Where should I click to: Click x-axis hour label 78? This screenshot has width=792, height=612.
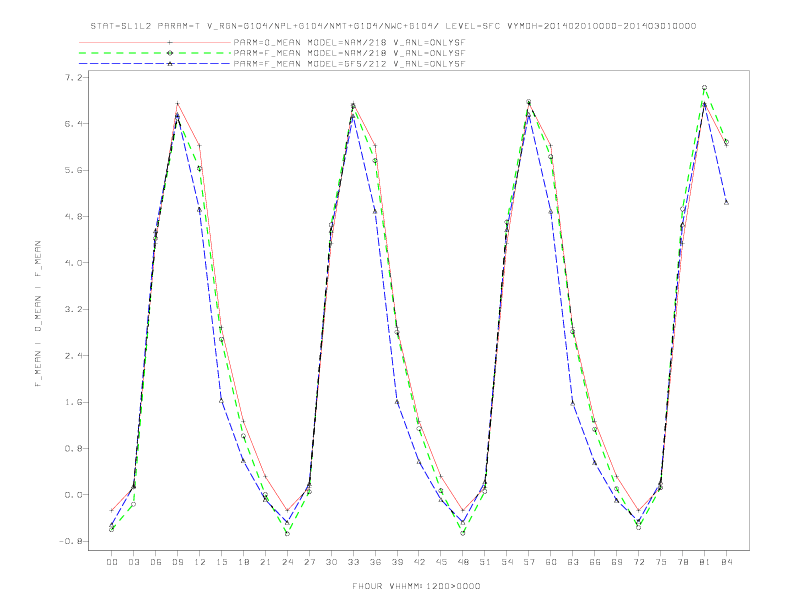click(x=683, y=562)
